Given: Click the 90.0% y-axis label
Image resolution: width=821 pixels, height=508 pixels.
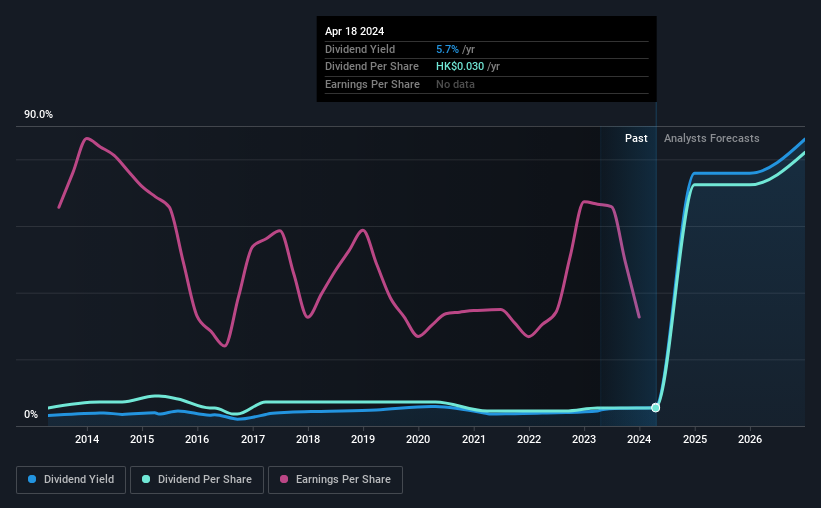Looking at the screenshot, I should point(38,115).
